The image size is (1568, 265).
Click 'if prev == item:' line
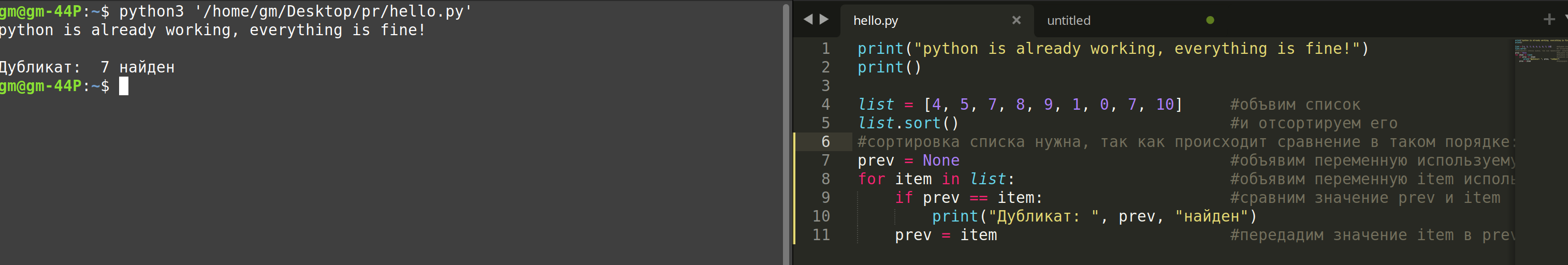click(x=968, y=198)
